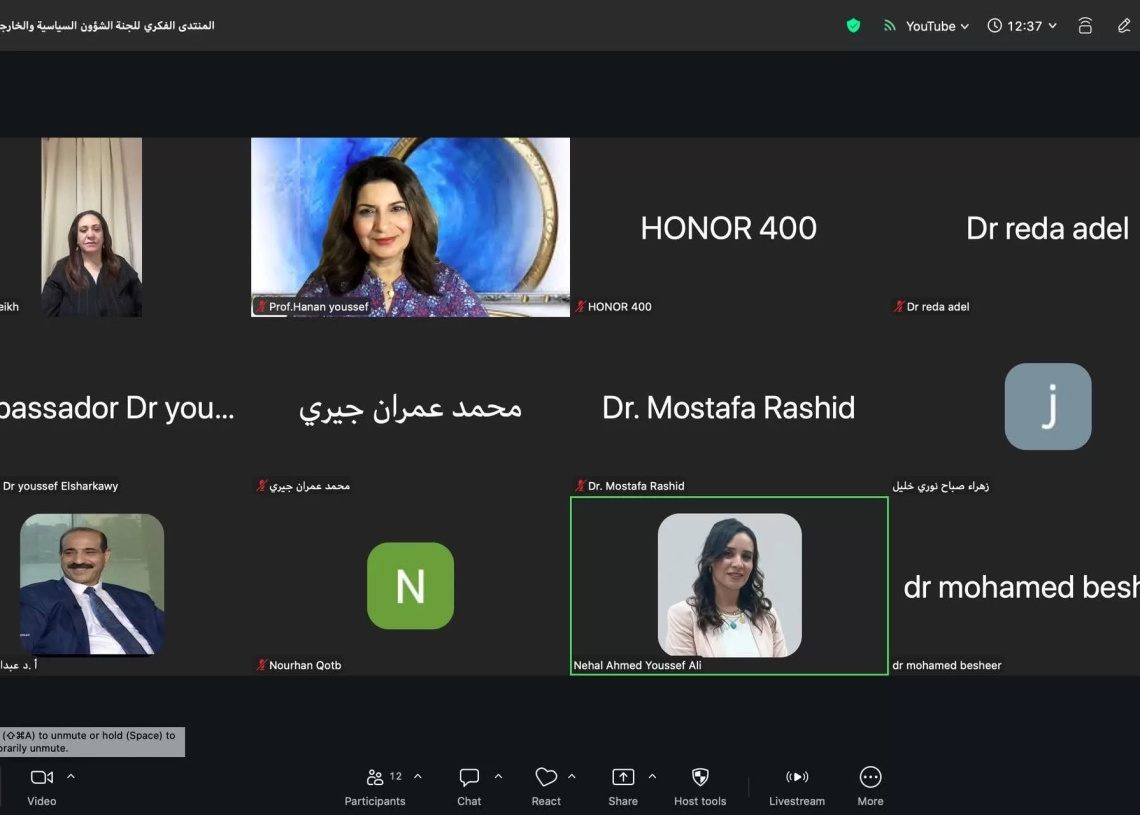Click muted mic icon on HONOR 400 label
Viewport: 1140px width, 815px height.
580,307
